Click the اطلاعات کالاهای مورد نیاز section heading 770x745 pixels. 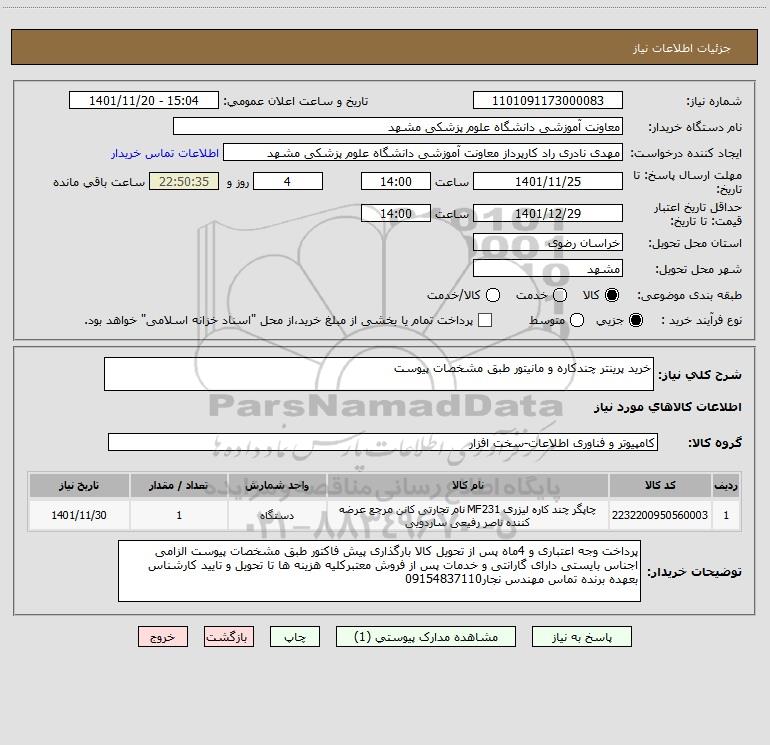tap(667, 407)
